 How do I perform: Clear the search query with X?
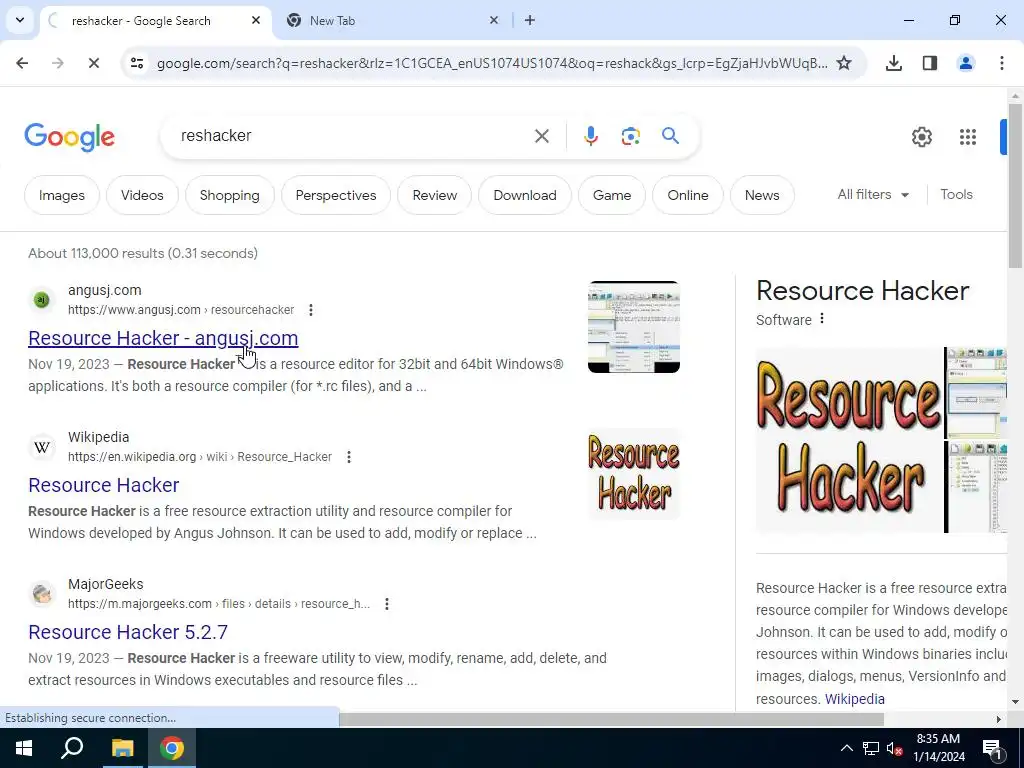click(541, 136)
